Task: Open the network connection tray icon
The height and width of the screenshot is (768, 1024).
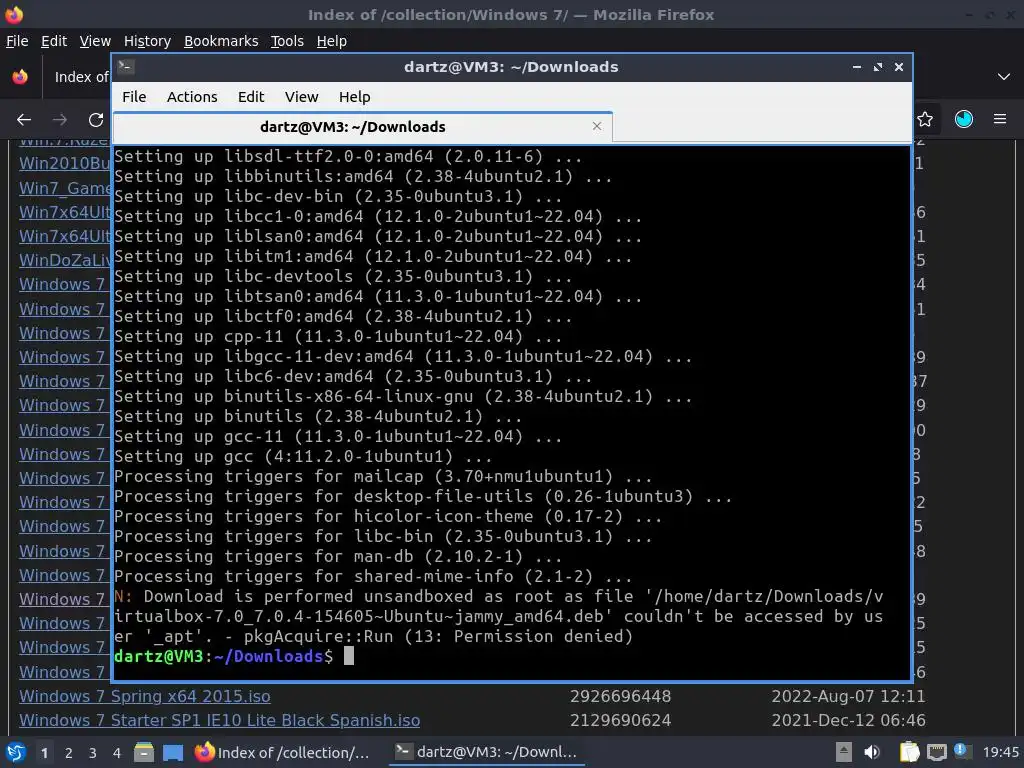Action: click(x=936, y=752)
